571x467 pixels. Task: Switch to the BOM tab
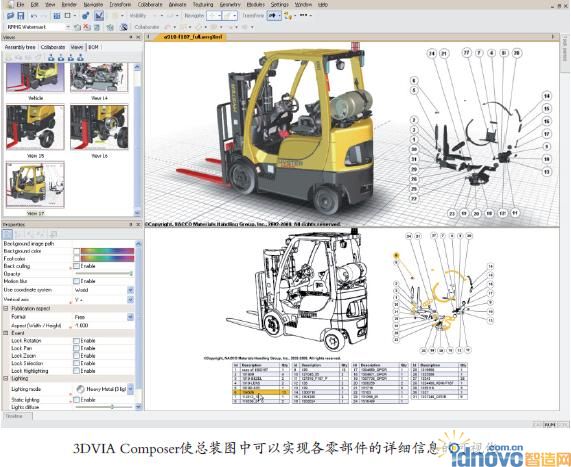(x=93, y=47)
